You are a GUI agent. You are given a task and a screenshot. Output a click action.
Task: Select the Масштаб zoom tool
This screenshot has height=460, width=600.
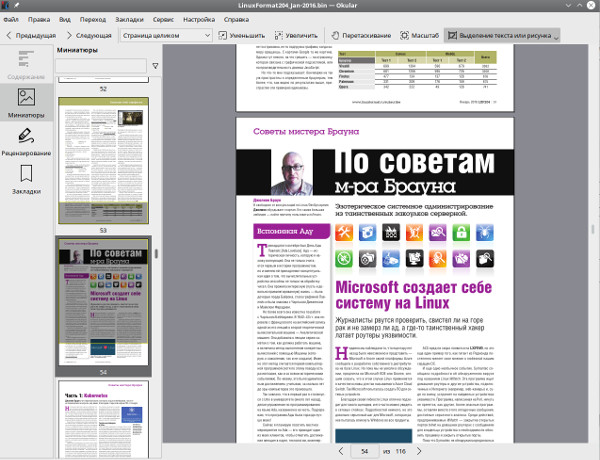(419, 36)
